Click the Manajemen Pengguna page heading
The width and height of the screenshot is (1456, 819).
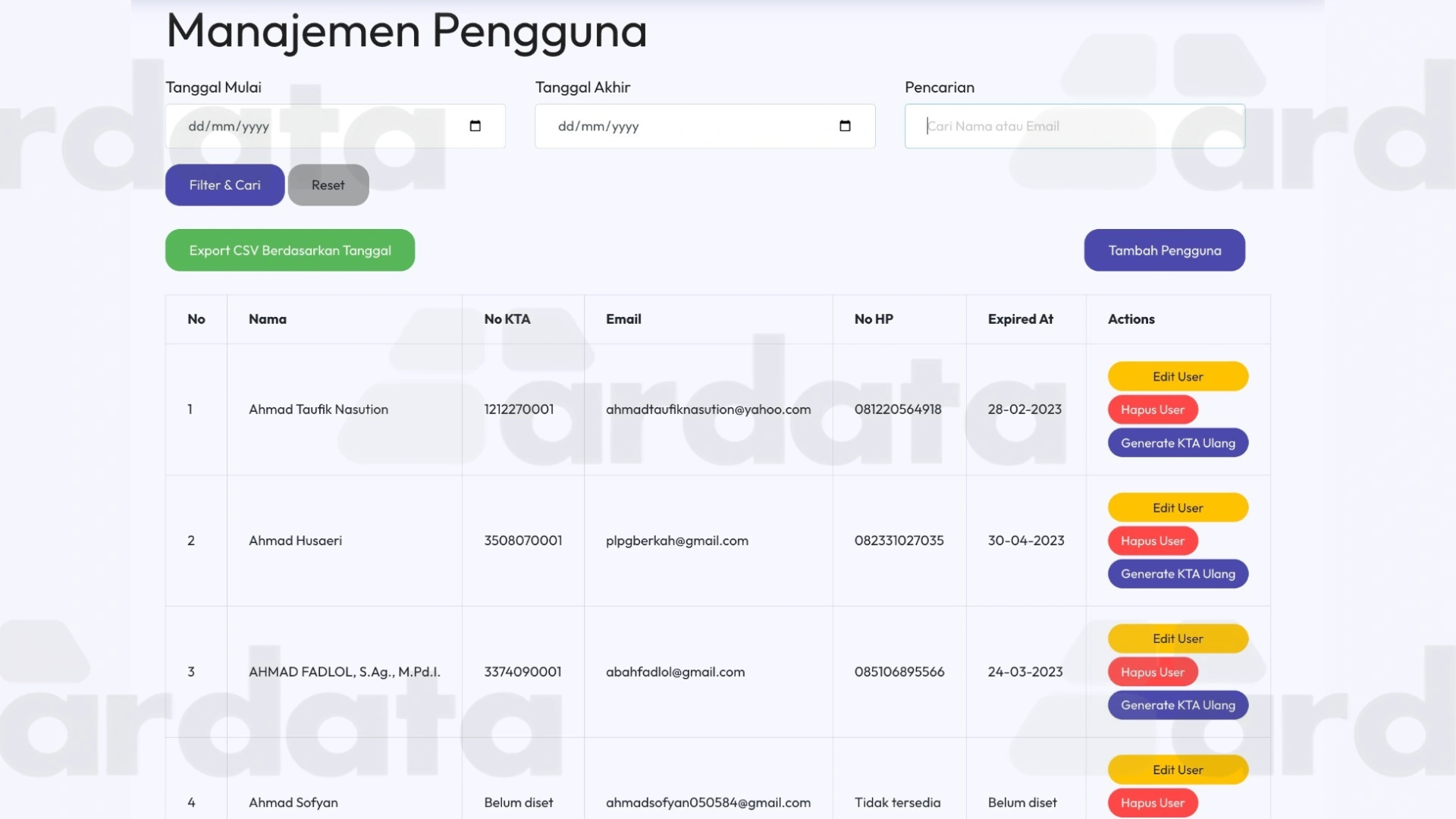[x=406, y=32]
